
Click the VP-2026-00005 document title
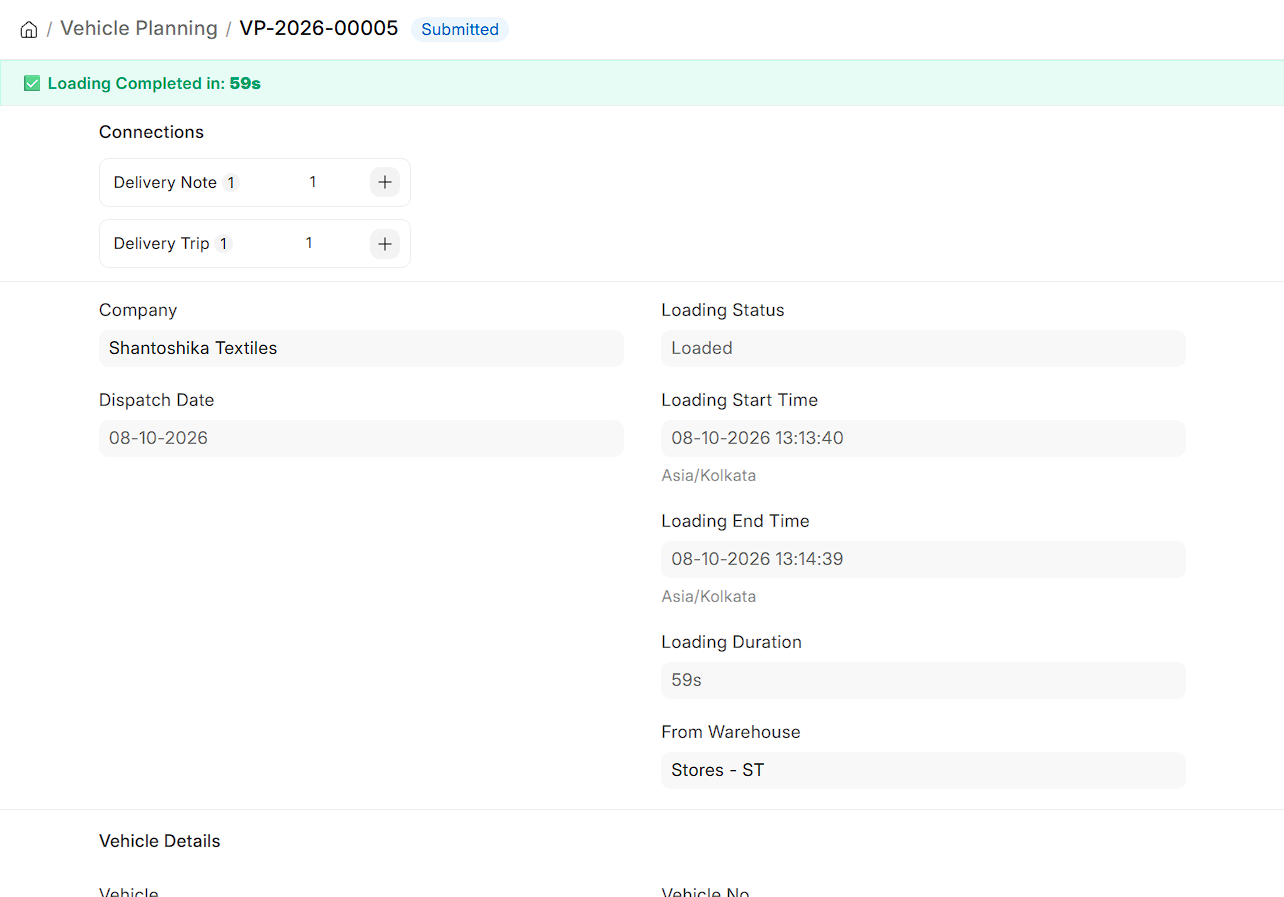click(319, 28)
